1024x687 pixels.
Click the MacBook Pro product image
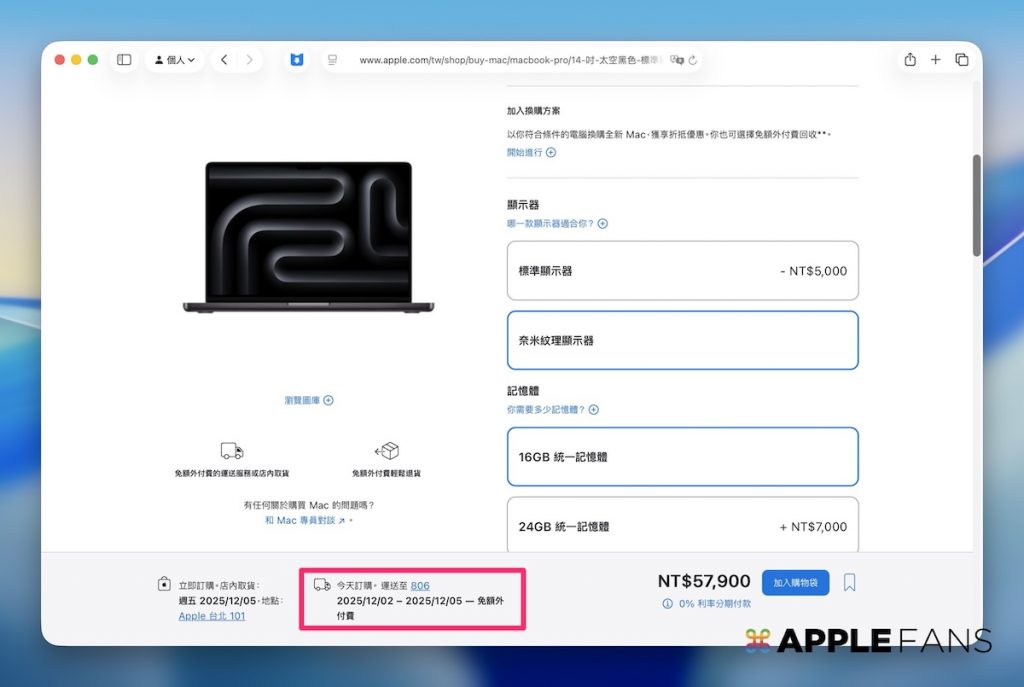click(308, 237)
